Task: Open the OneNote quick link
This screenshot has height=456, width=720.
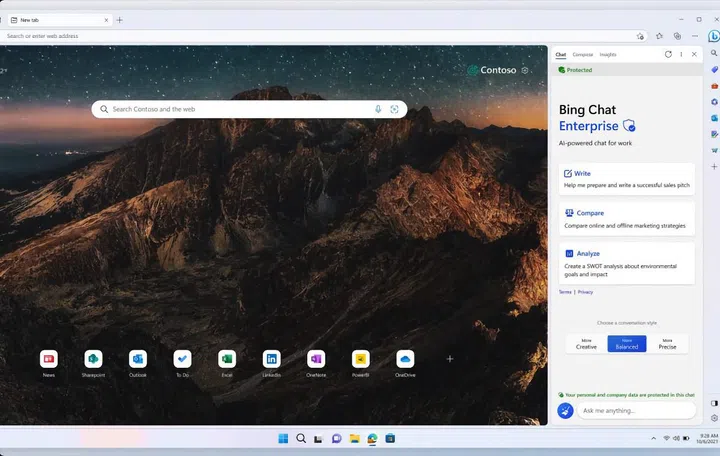Action: [316, 358]
